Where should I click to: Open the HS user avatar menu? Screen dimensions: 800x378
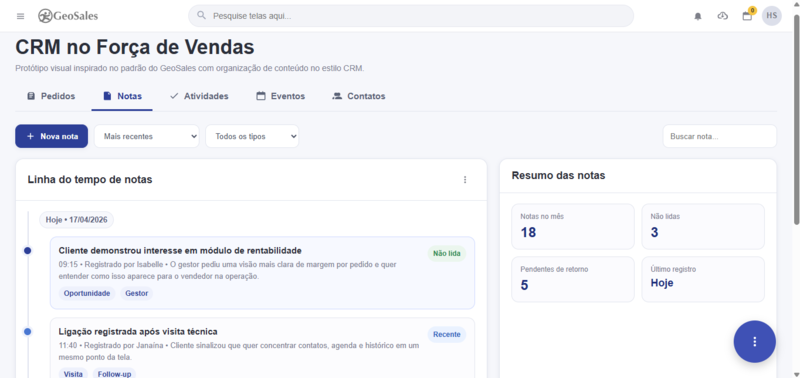(772, 16)
